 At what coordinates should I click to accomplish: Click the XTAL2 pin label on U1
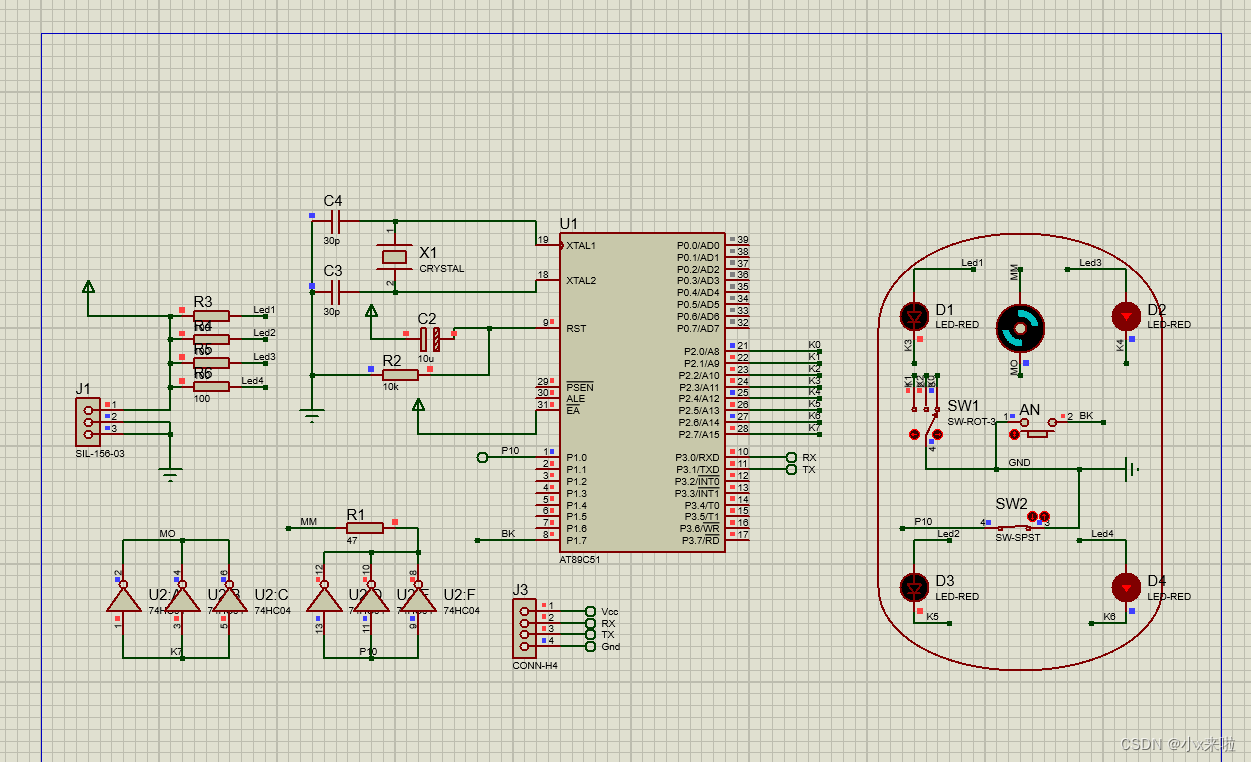pyautogui.click(x=581, y=281)
